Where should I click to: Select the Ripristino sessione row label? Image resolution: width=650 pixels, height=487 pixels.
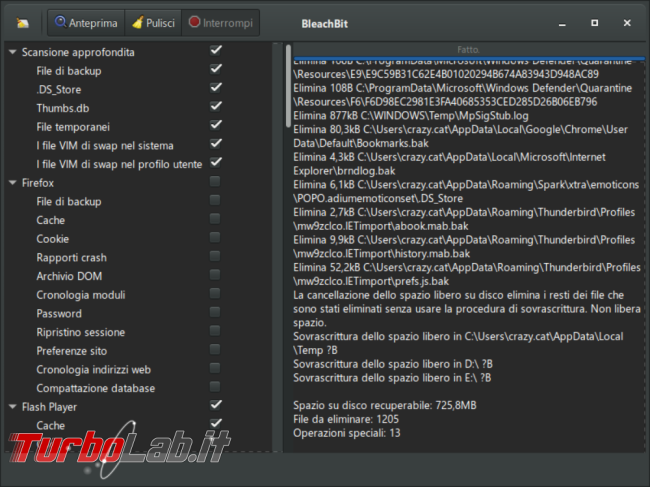[80, 332]
